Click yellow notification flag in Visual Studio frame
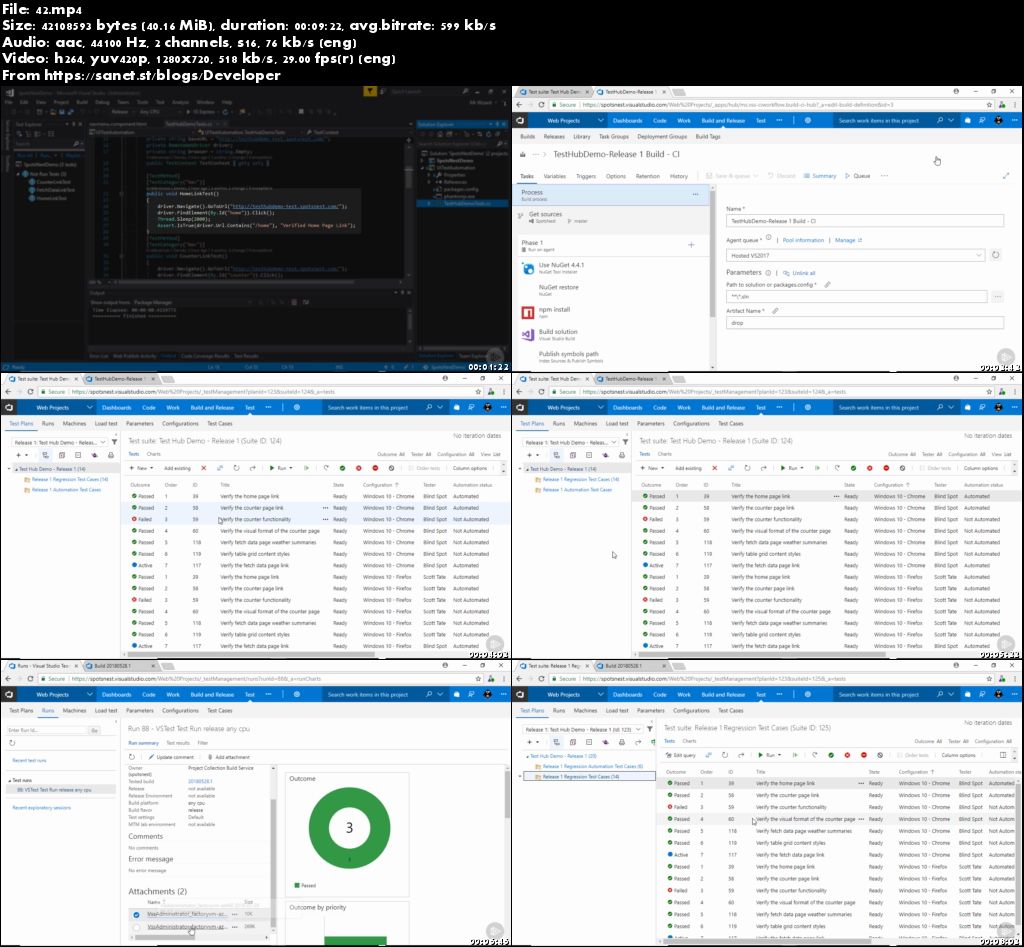Image resolution: width=1024 pixels, height=947 pixels. click(x=370, y=91)
